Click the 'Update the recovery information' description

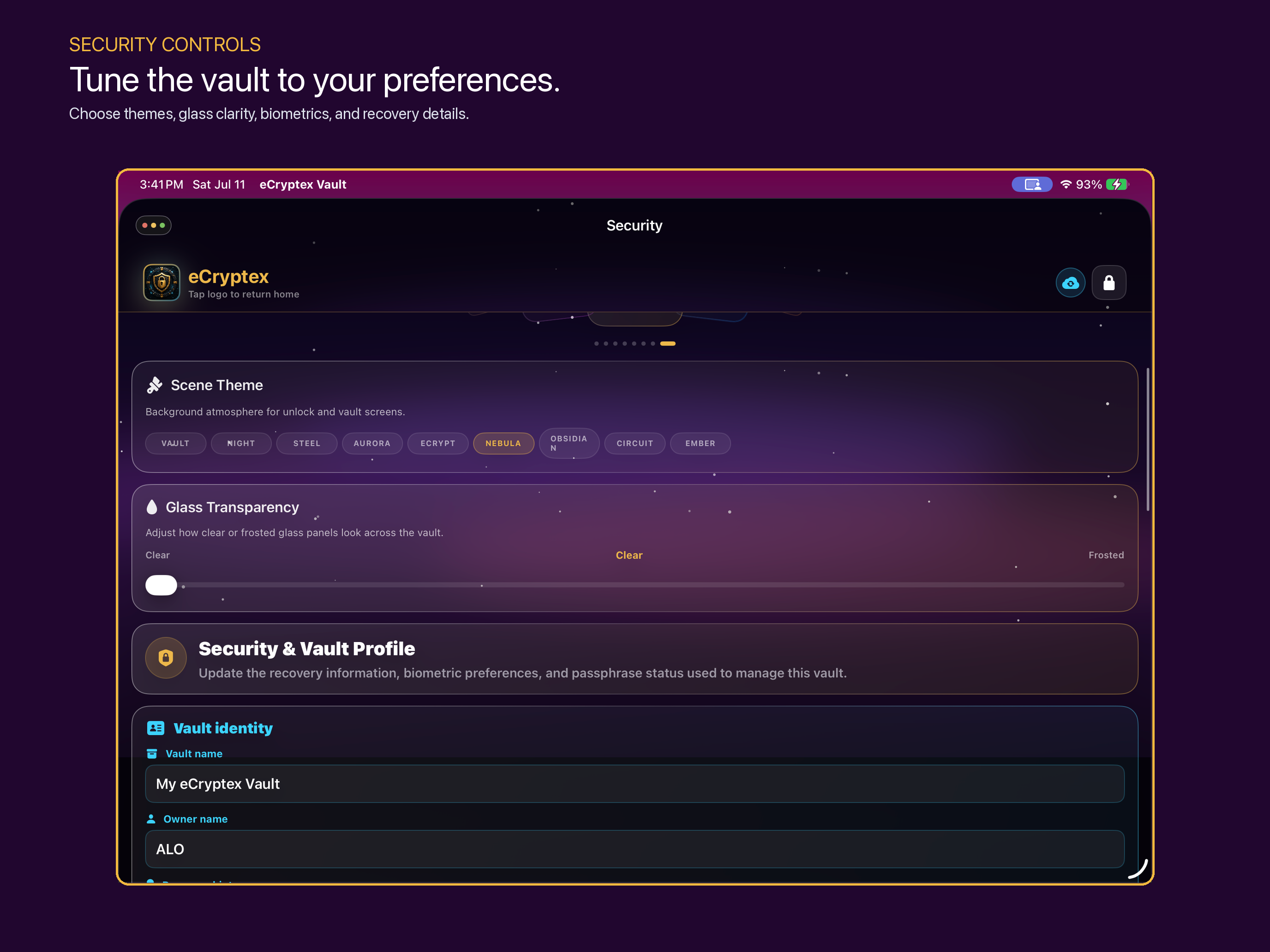(x=523, y=673)
